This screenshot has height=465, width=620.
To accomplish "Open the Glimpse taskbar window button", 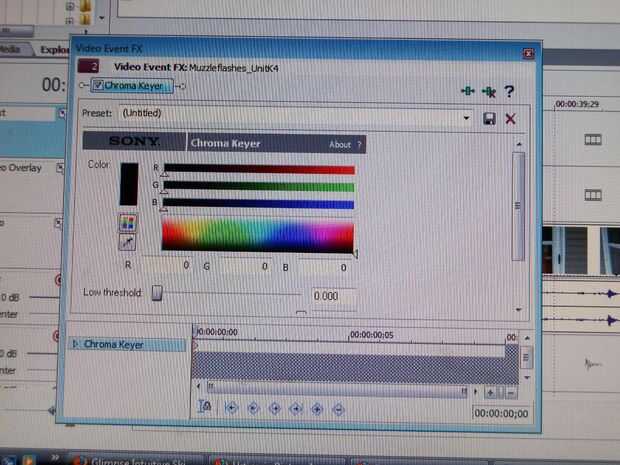I will (136, 461).
